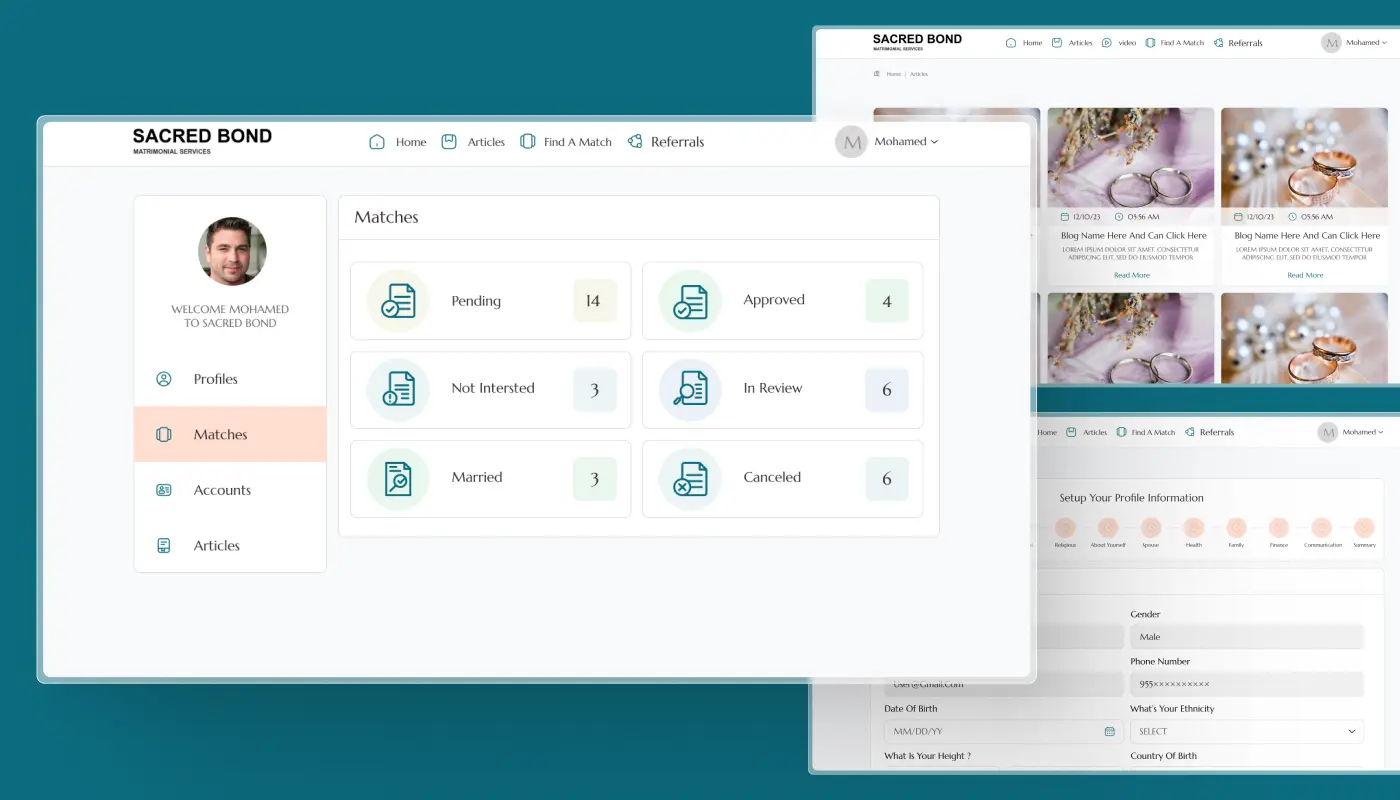
Task: Open the Not Intersted matches card
Action: pyautogui.click(x=491, y=389)
